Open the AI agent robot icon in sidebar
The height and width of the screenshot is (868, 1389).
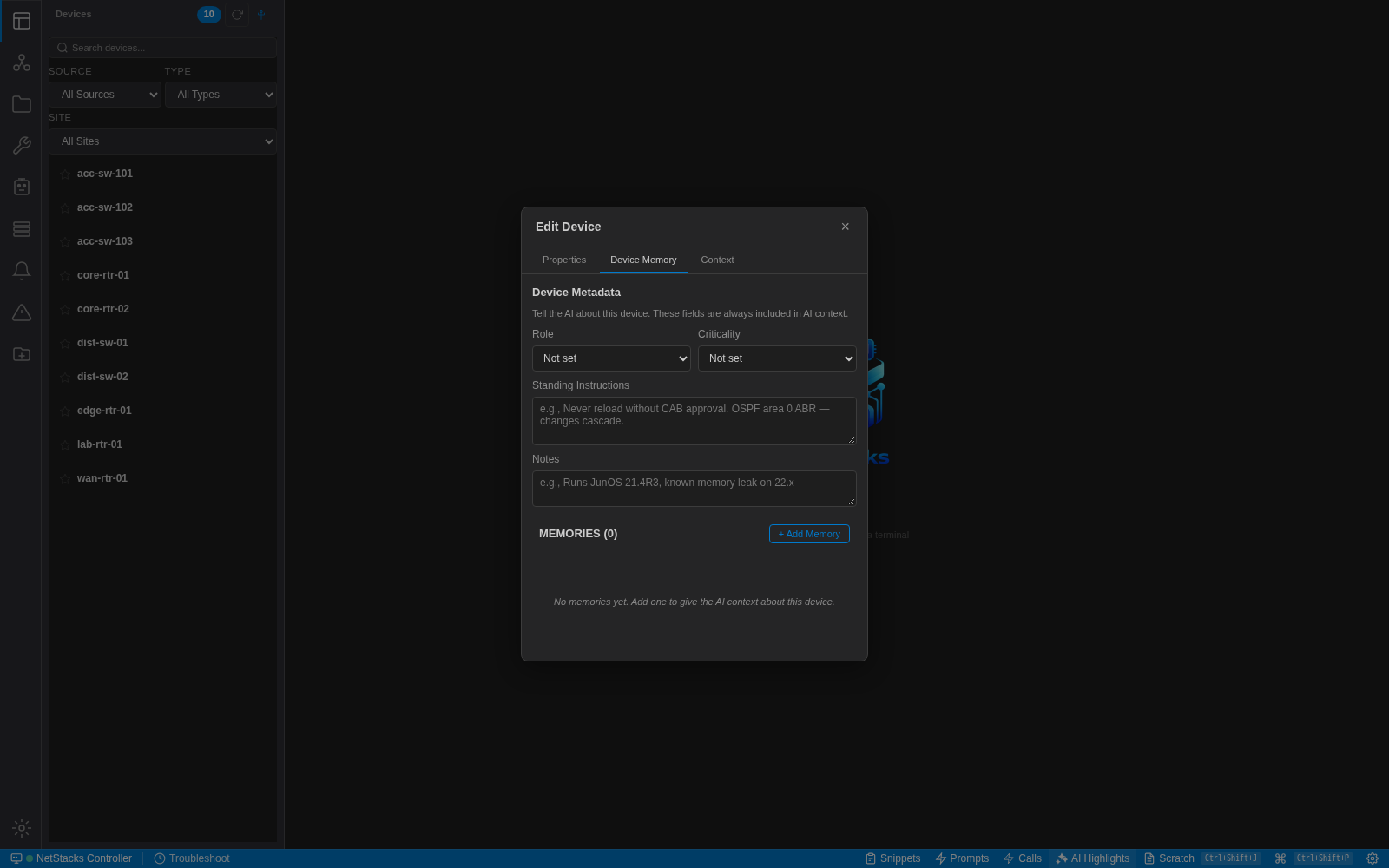coord(22,187)
